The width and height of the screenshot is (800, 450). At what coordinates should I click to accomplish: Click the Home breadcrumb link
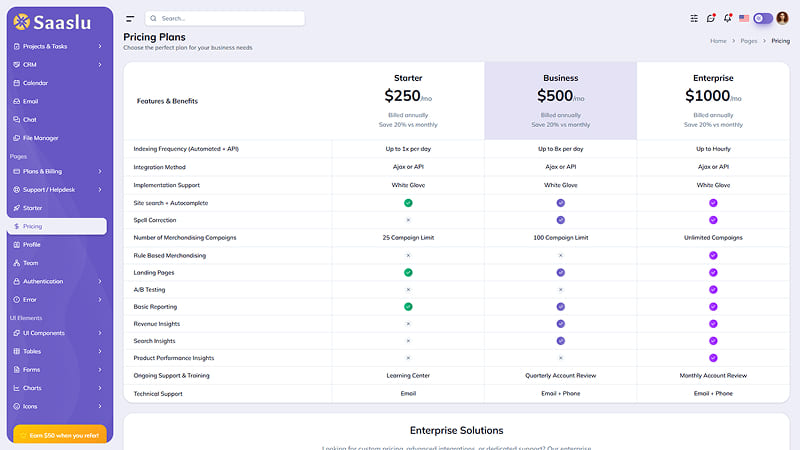click(x=718, y=41)
